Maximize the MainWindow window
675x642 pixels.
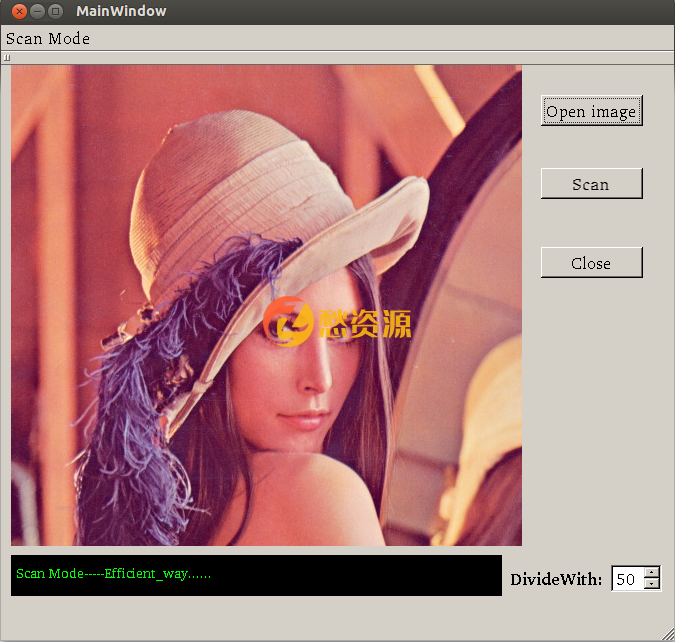pyautogui.click(x=56, y=11)
